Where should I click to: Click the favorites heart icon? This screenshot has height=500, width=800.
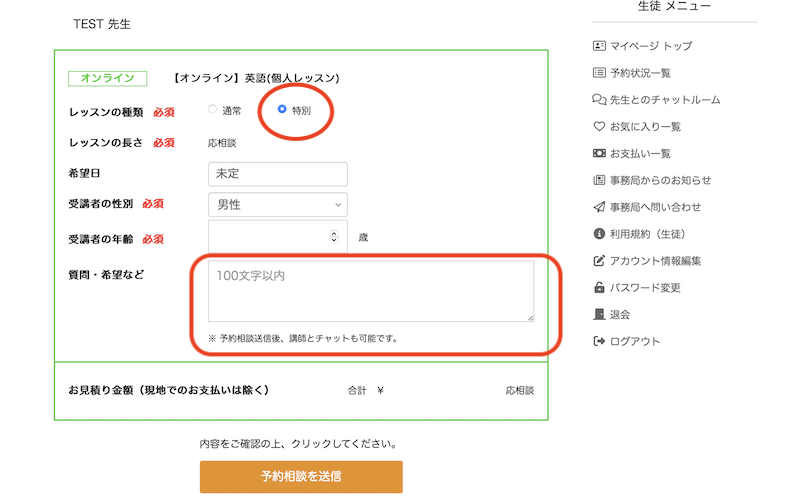pos(599,127)
